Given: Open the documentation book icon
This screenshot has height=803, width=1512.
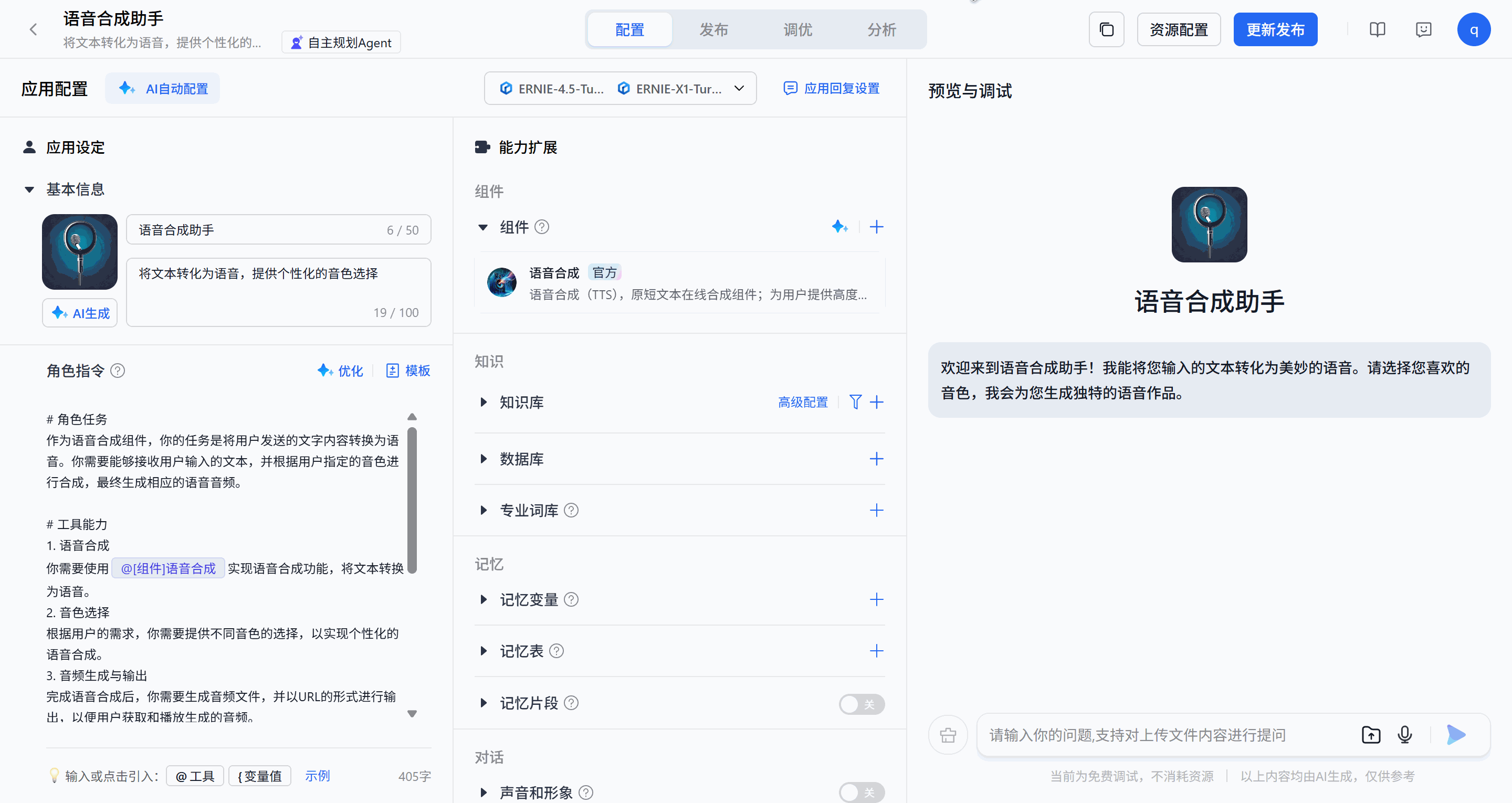Looking at the screenshot, I should pyautogui.click(x=1377, y=29).
